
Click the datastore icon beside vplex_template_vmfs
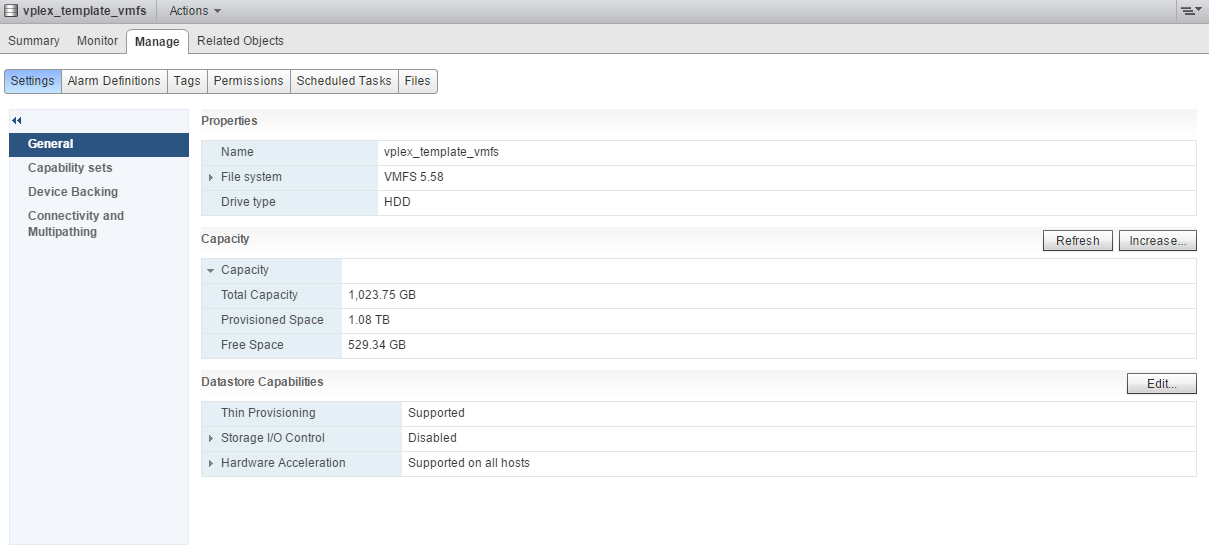click(x=11, y=11)
